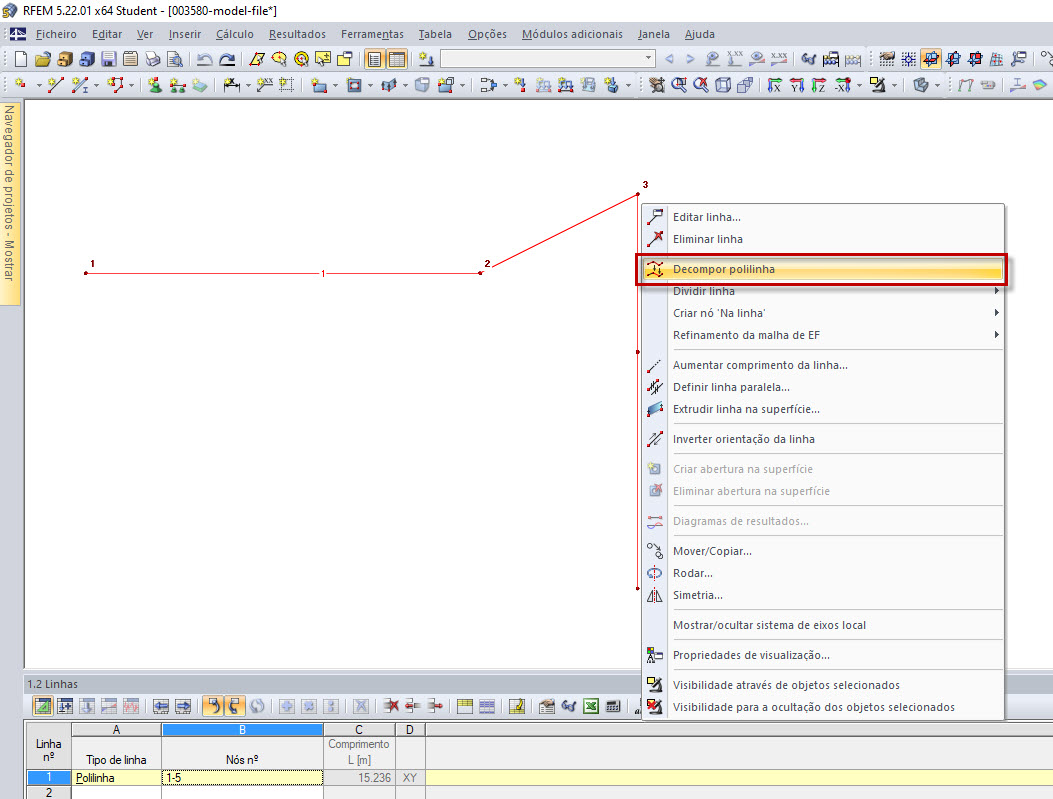
Task: Open the Navegador de projetos side tab
Action: 9,202
